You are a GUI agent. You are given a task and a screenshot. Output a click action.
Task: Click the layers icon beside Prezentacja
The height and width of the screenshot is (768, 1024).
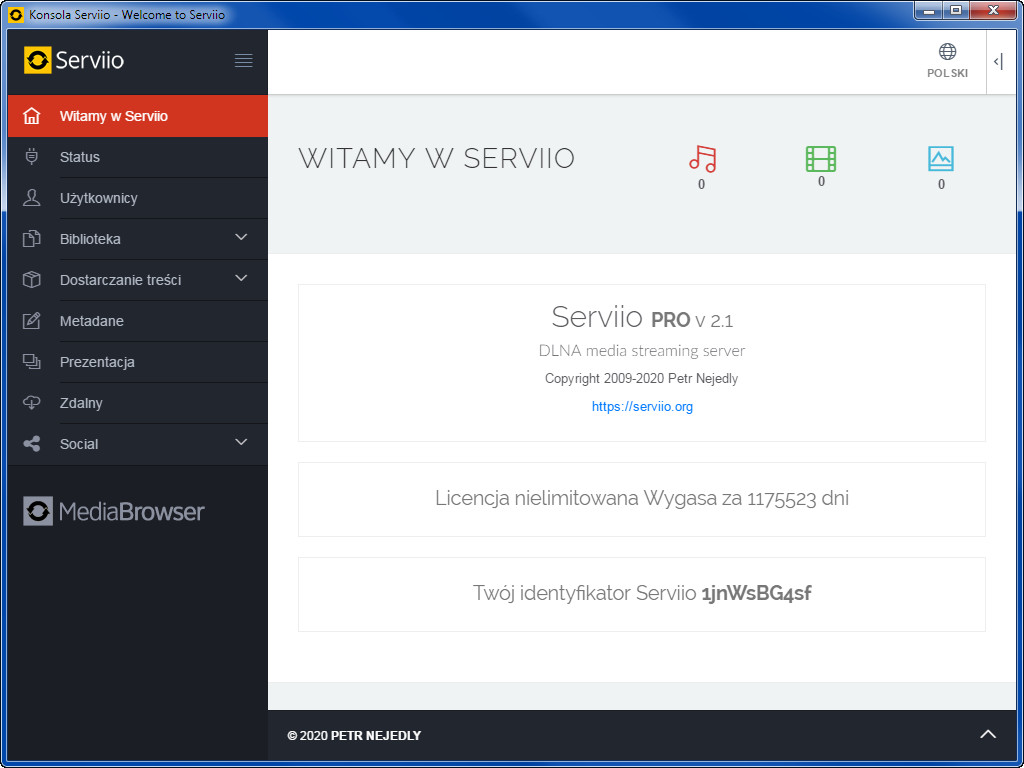point(31,362)
